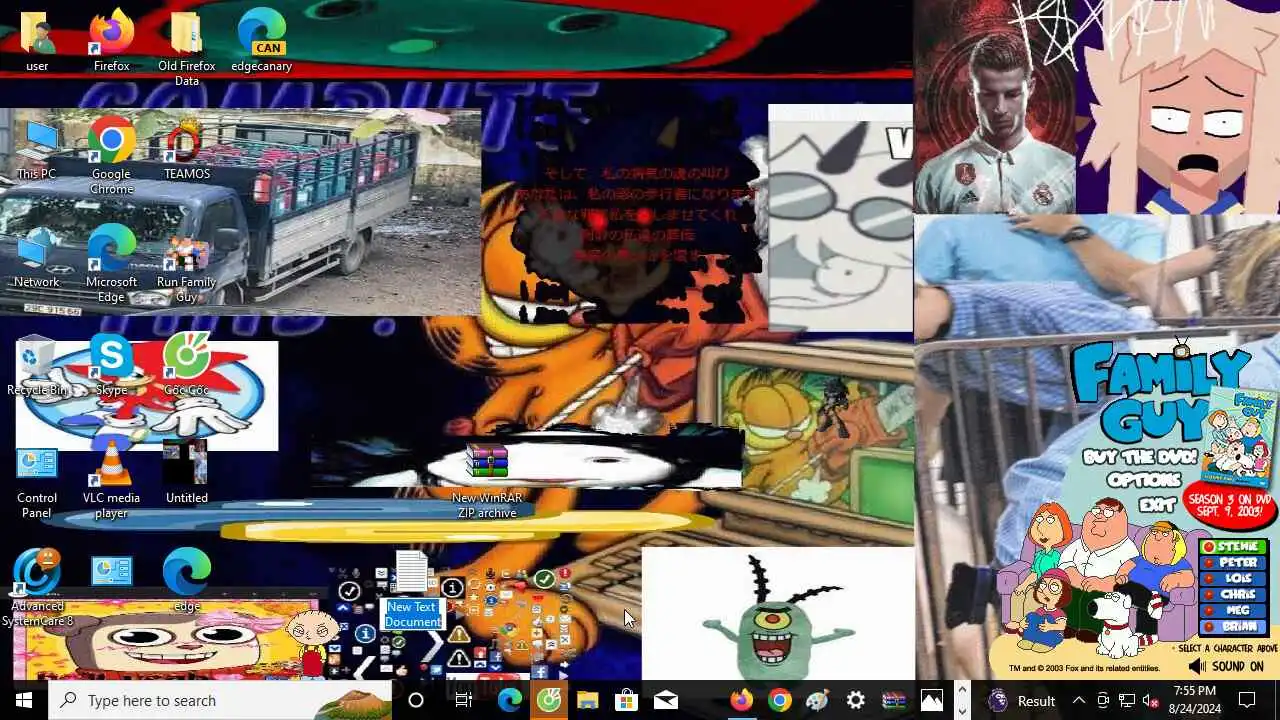Launch the Advanced SystemCare 8 shortcut
The width and height of the screenshot is (1280, 720).
click(x=37, y=588)
